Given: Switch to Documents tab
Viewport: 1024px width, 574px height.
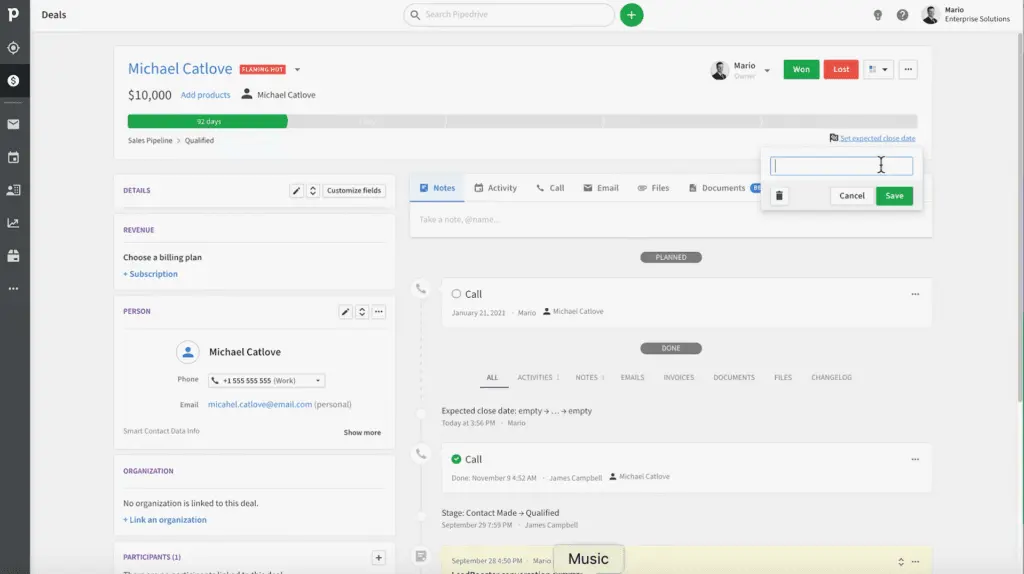Looking at the screenshot, I should (x=717, y=188).
